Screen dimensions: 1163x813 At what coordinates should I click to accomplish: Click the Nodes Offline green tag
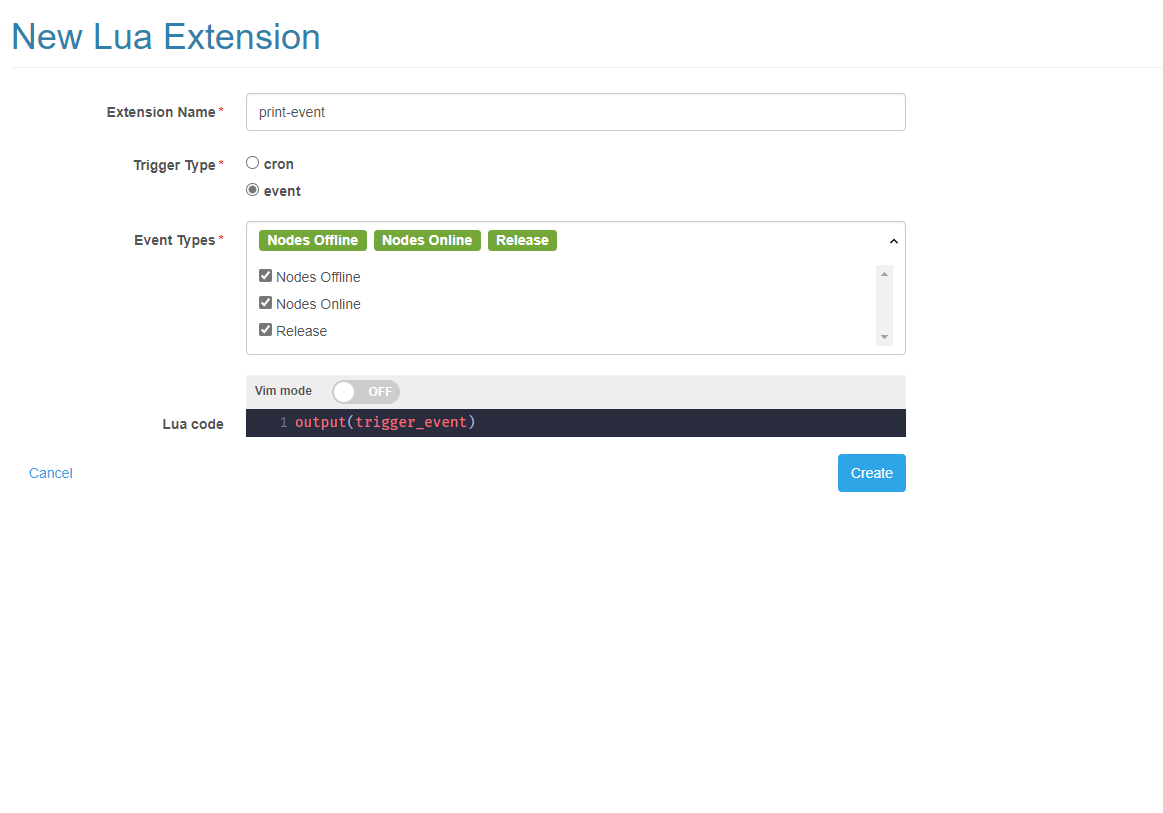pyautogui.click(x=312, y=240)
